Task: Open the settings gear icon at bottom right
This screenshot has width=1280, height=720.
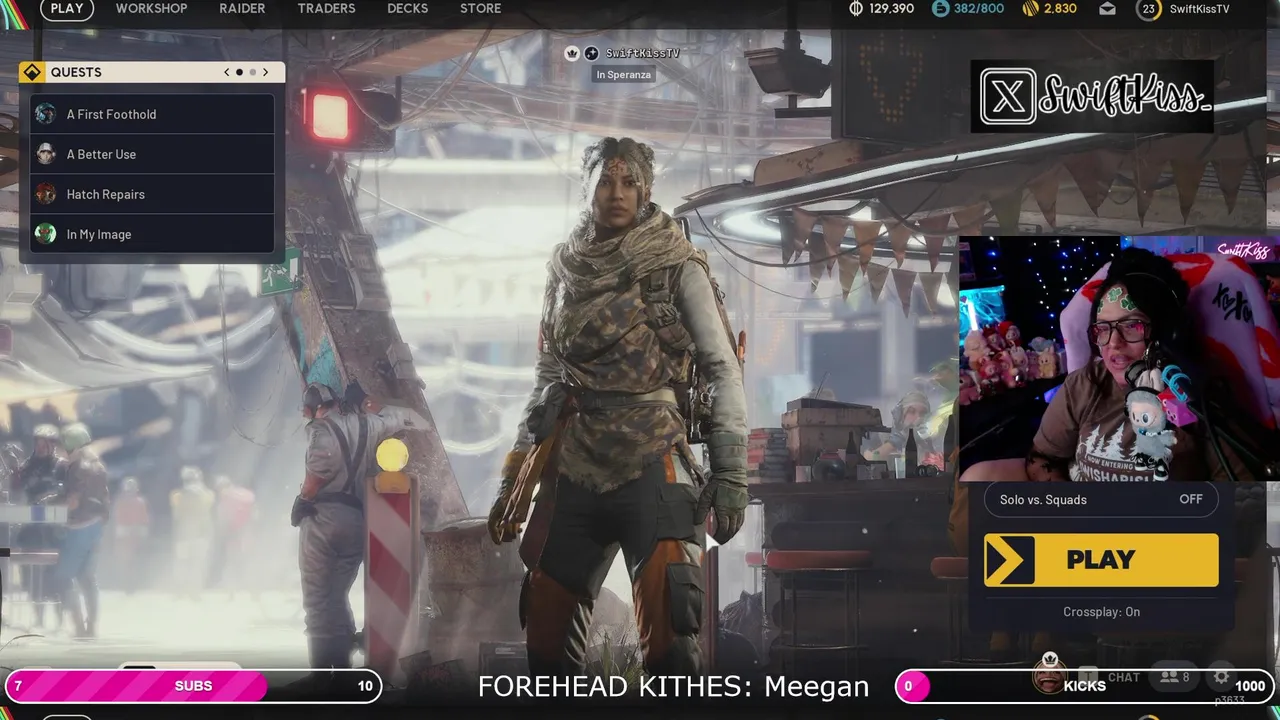Action: pyautogui.click(x=1221, y=677)
